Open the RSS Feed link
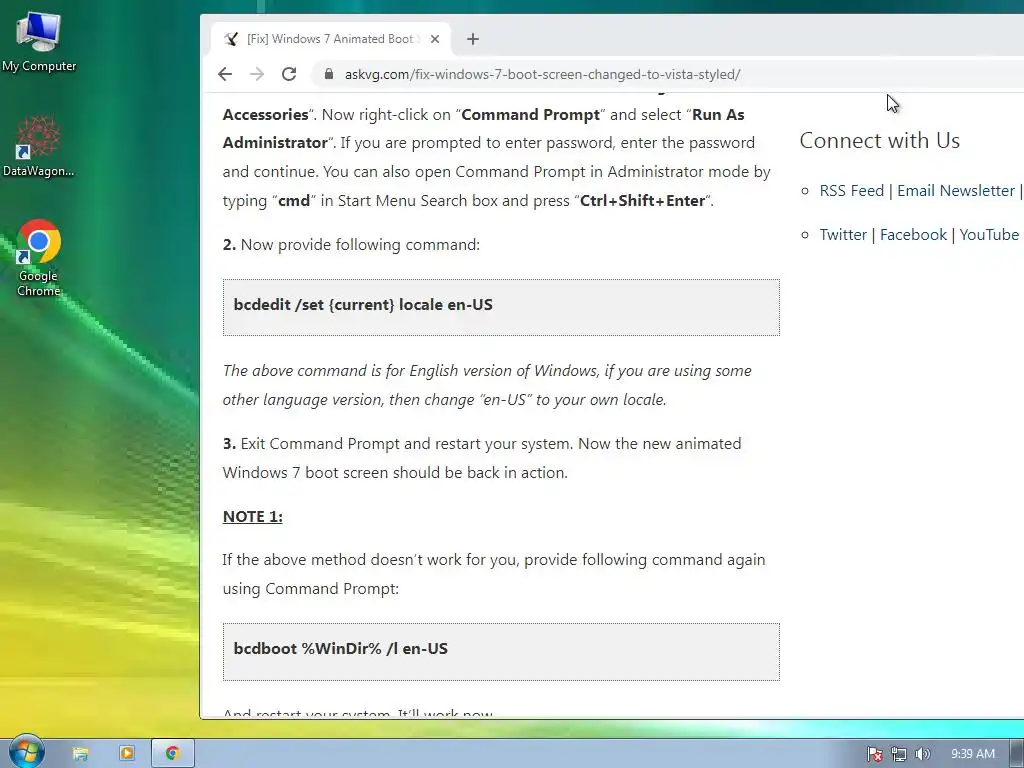 tap(852, 191)
